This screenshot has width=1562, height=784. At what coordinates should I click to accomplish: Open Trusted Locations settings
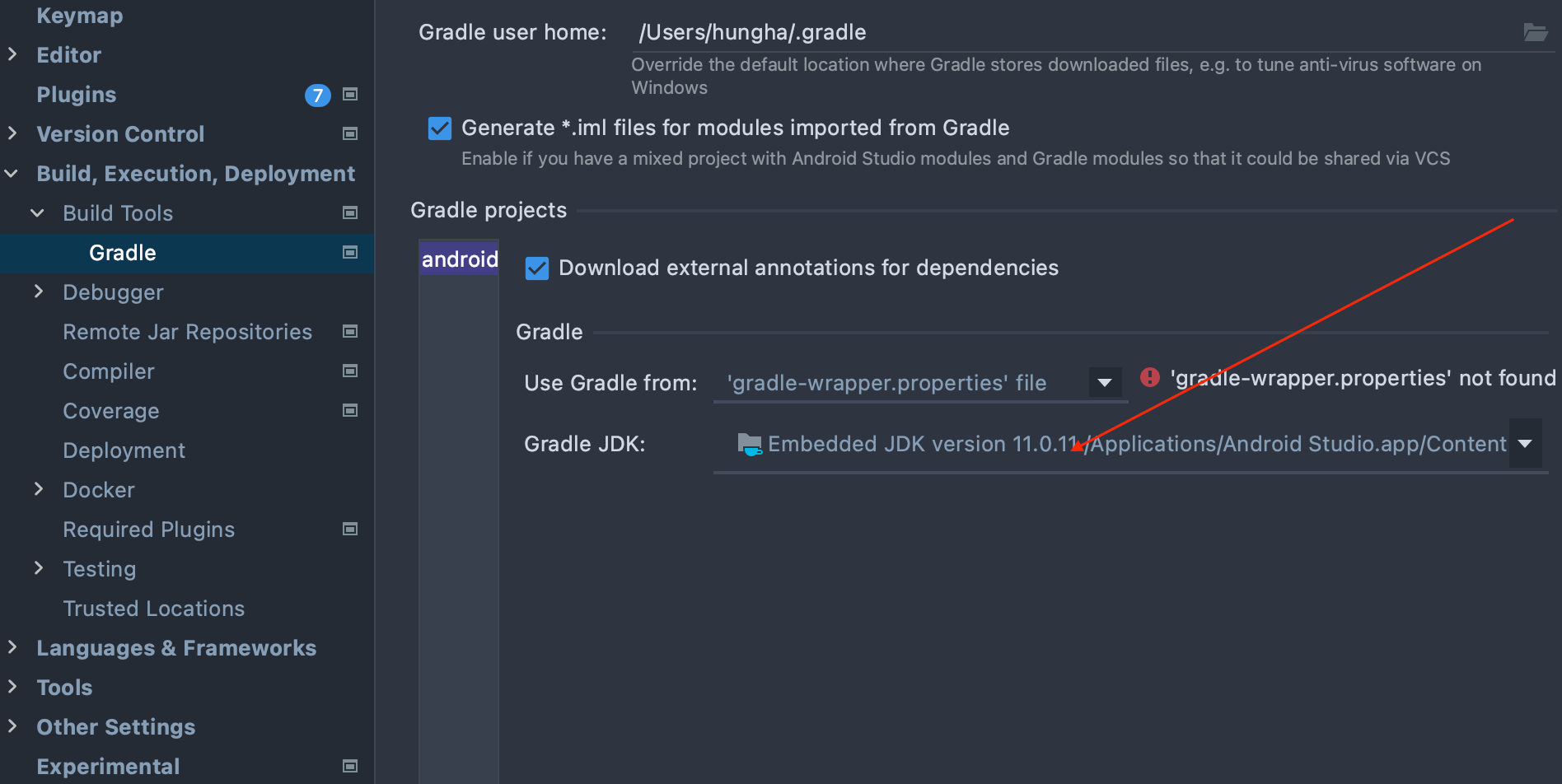tap(153, 608)
